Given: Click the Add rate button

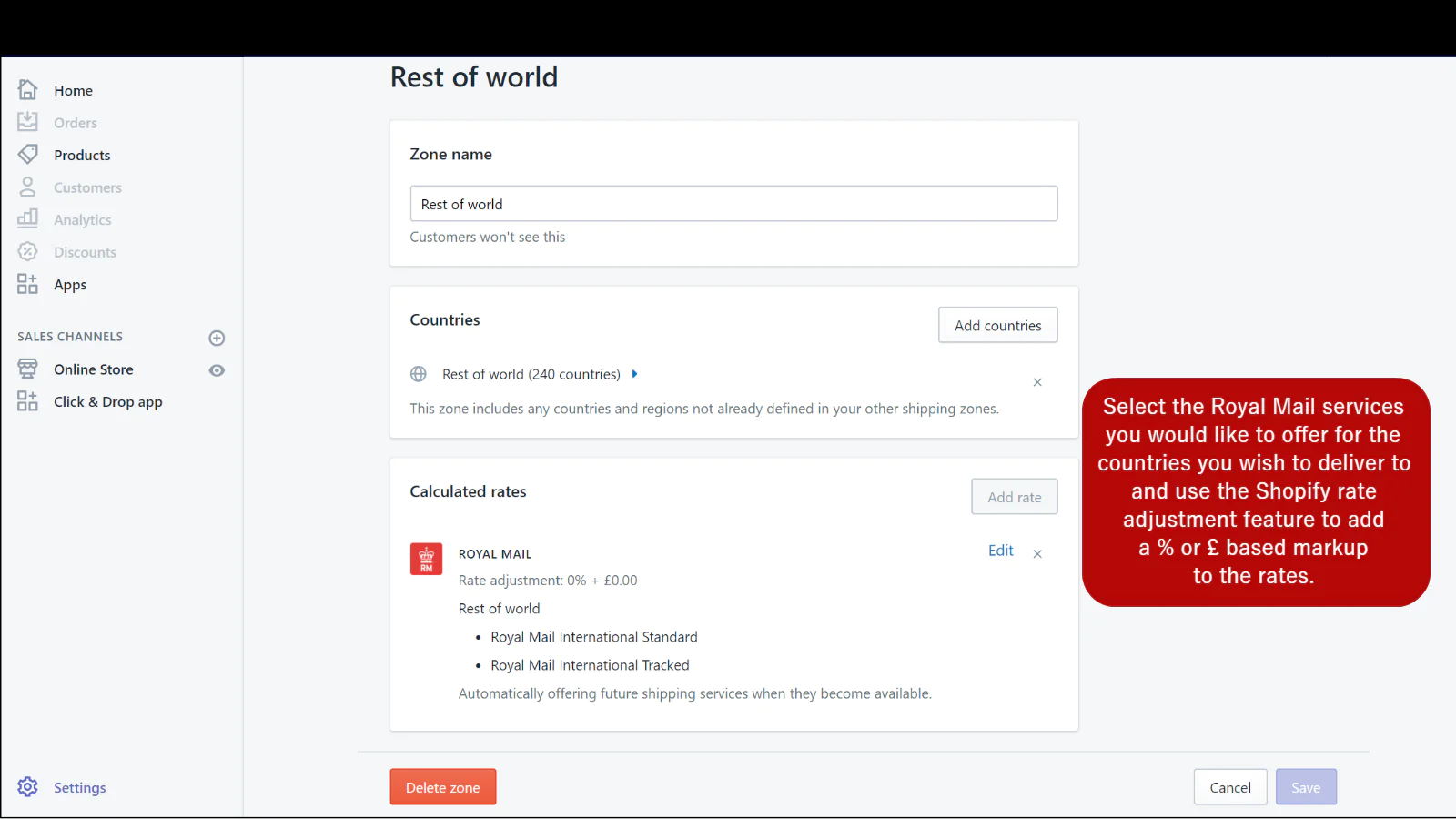Looking at the screenshot, I should pyautogui.click(x=1014, y=497).
